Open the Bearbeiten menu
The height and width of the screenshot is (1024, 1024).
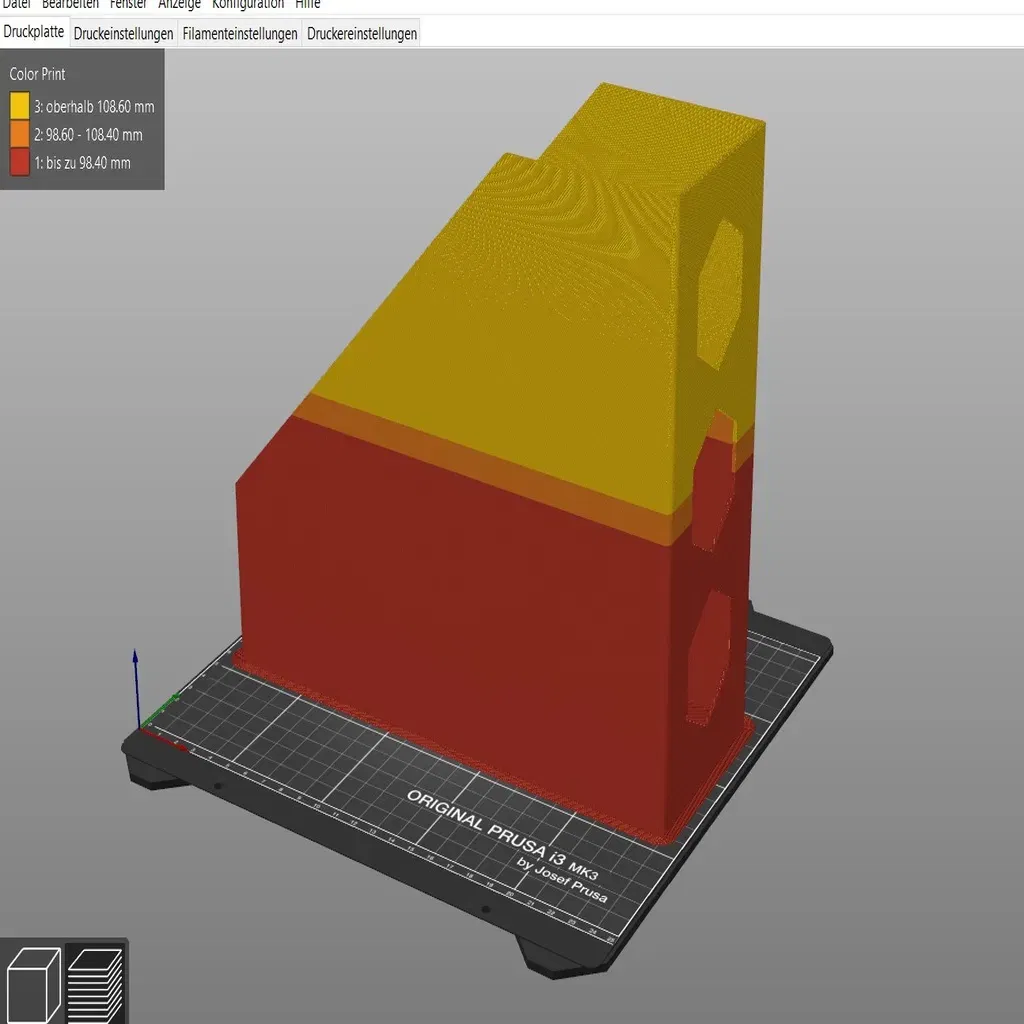[x=70, y=4]
